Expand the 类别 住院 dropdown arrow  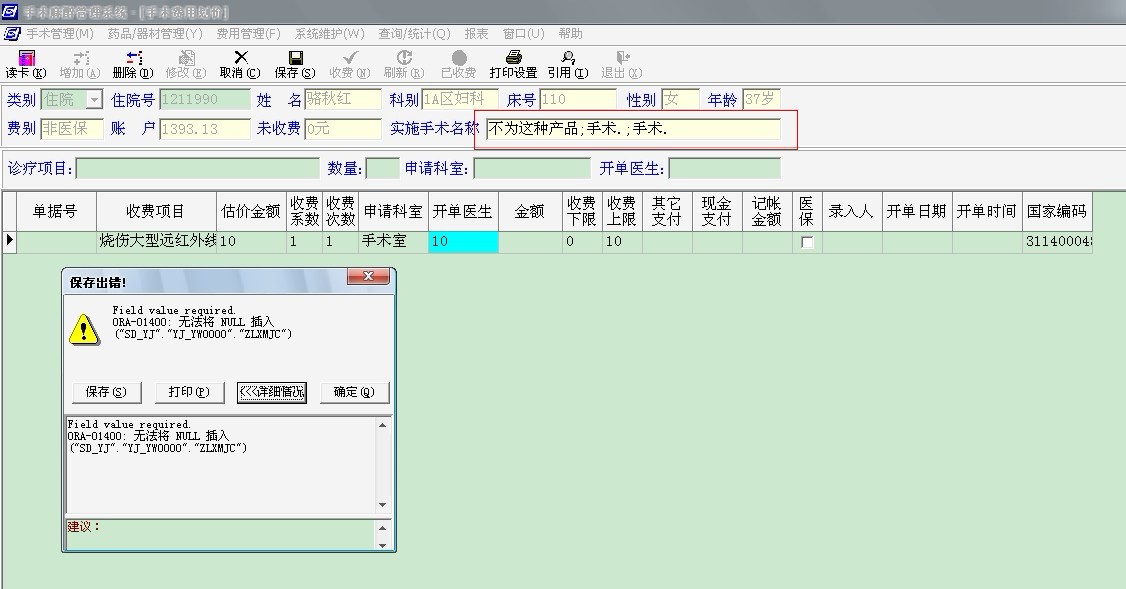pos(94,99)
